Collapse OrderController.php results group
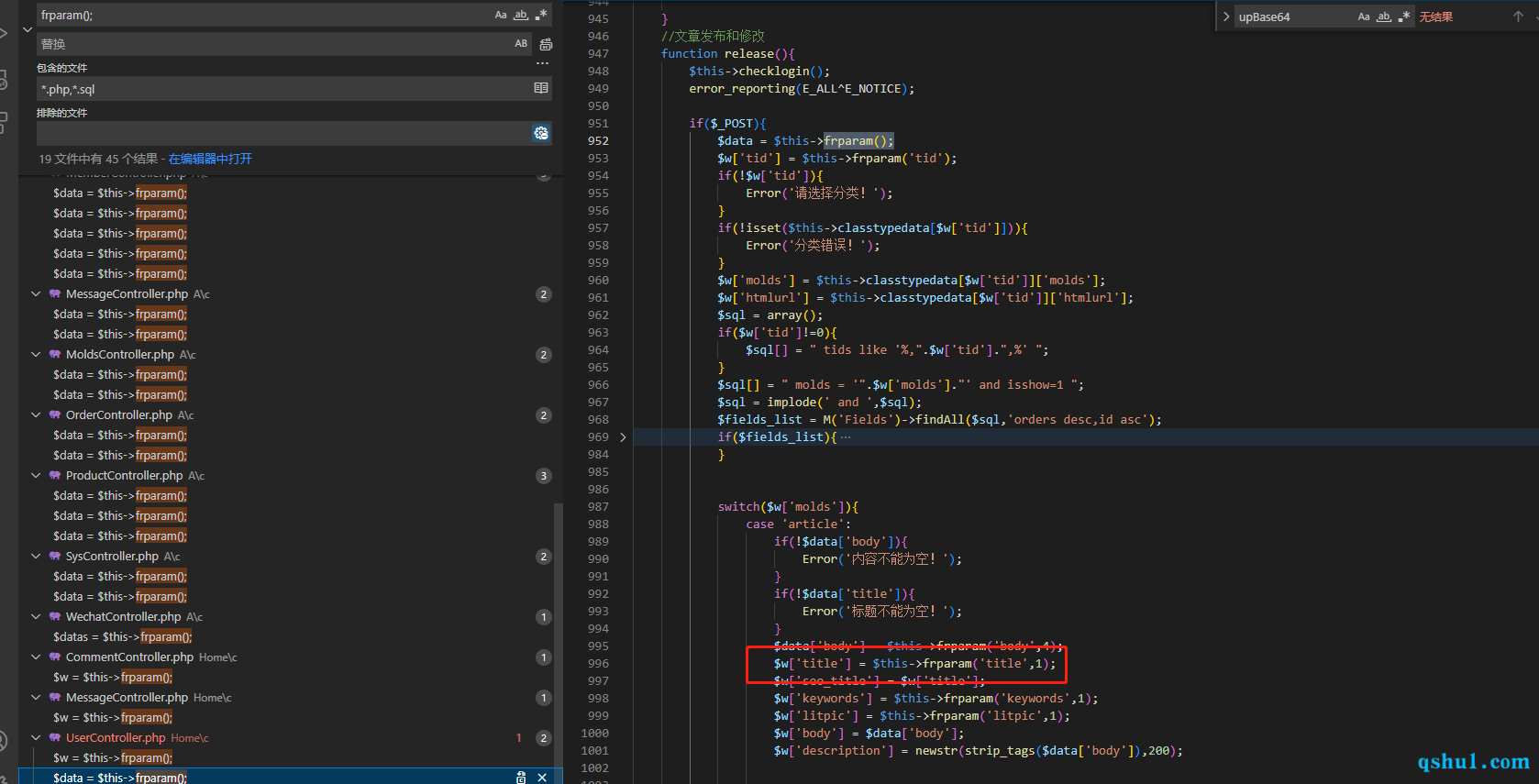Screen dimensions: 1539x784 pyautogui.click(x=36, y=415)
